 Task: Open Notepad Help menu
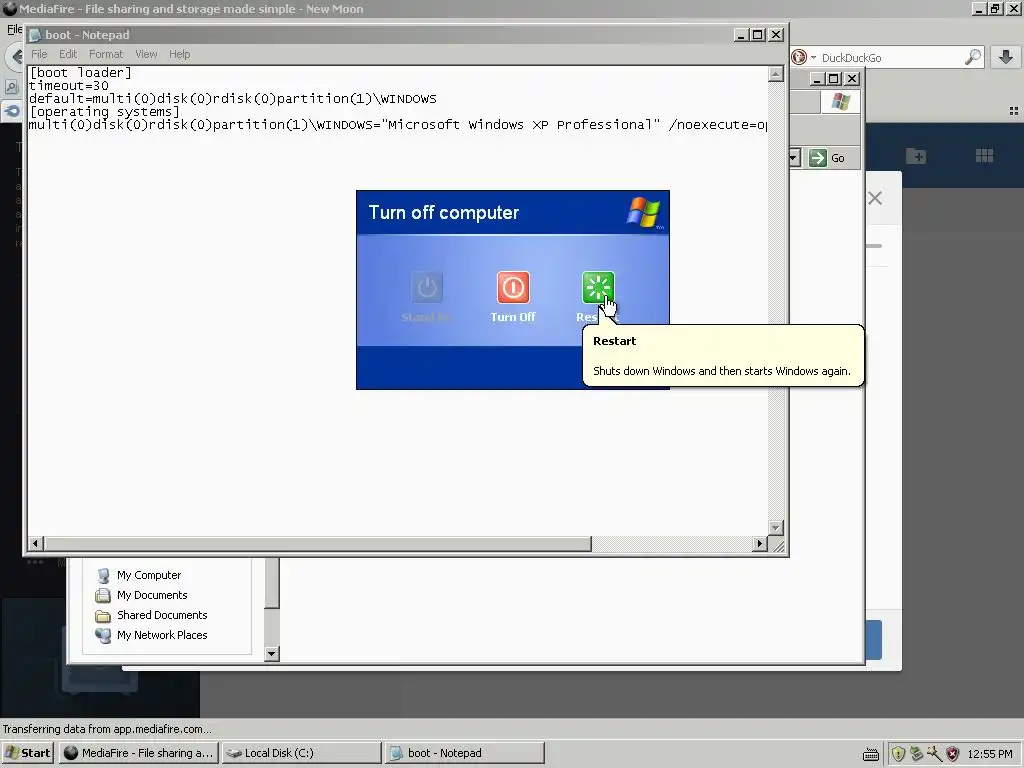pos(180,54)
